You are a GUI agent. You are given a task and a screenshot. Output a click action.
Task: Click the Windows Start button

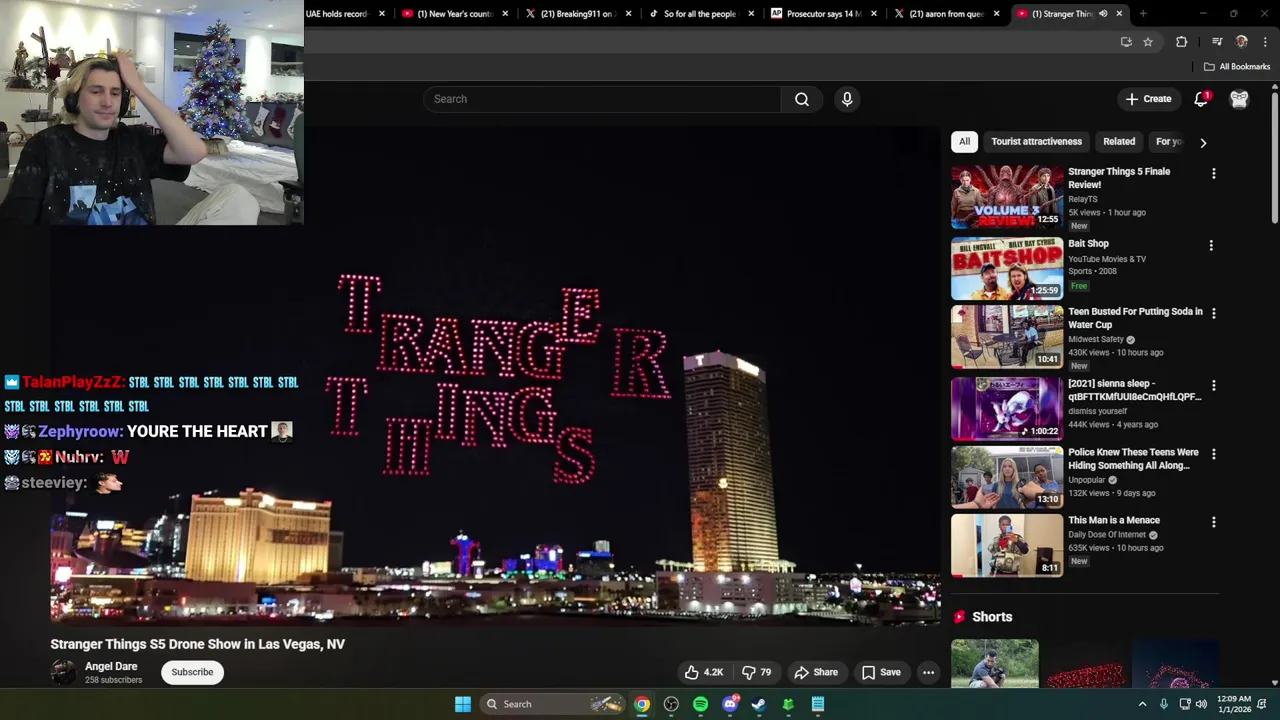tap(463, 704)
